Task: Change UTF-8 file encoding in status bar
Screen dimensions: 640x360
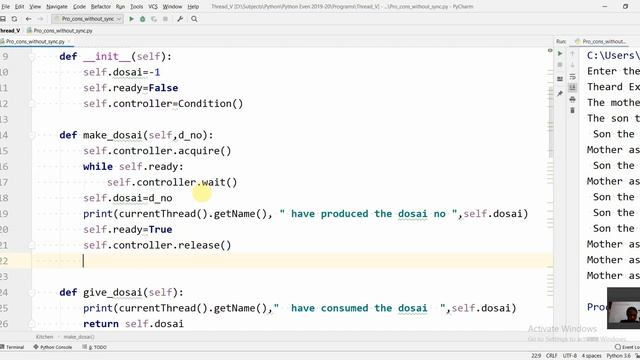Action: [x=570, y=356]
